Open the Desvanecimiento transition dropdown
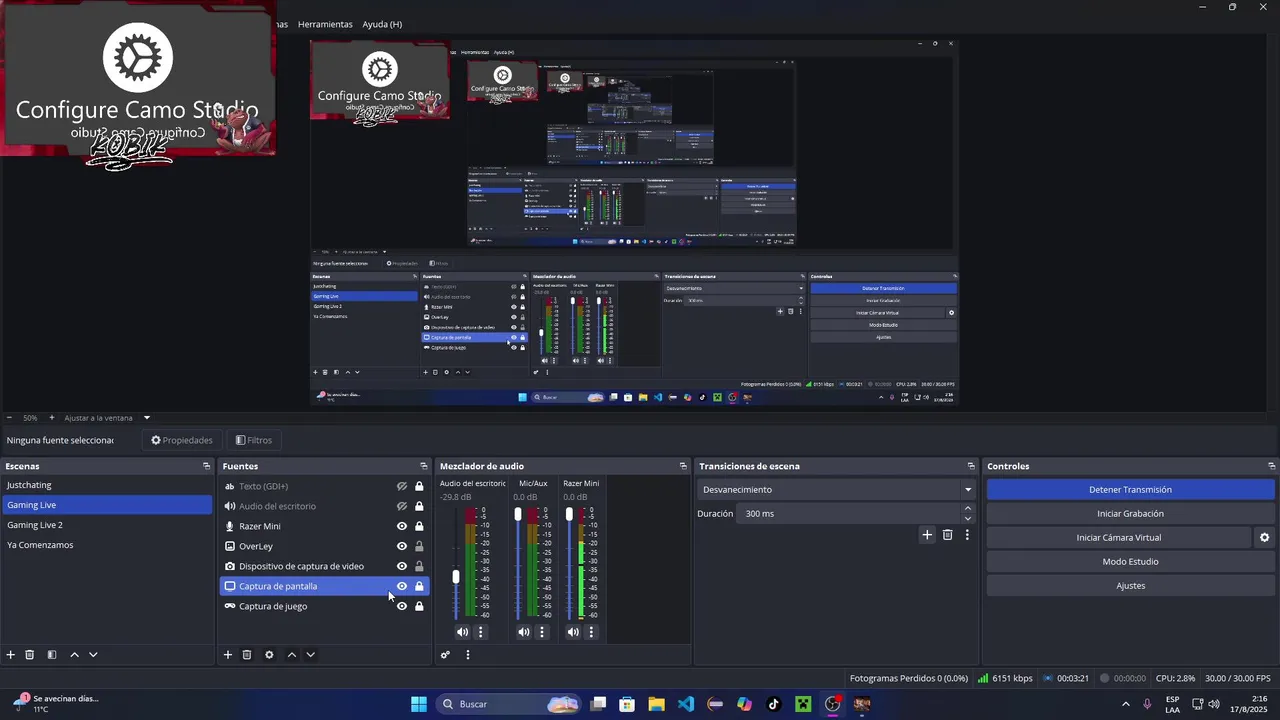The width and height of the screenshot is (1280, 720). click(836, 490)
